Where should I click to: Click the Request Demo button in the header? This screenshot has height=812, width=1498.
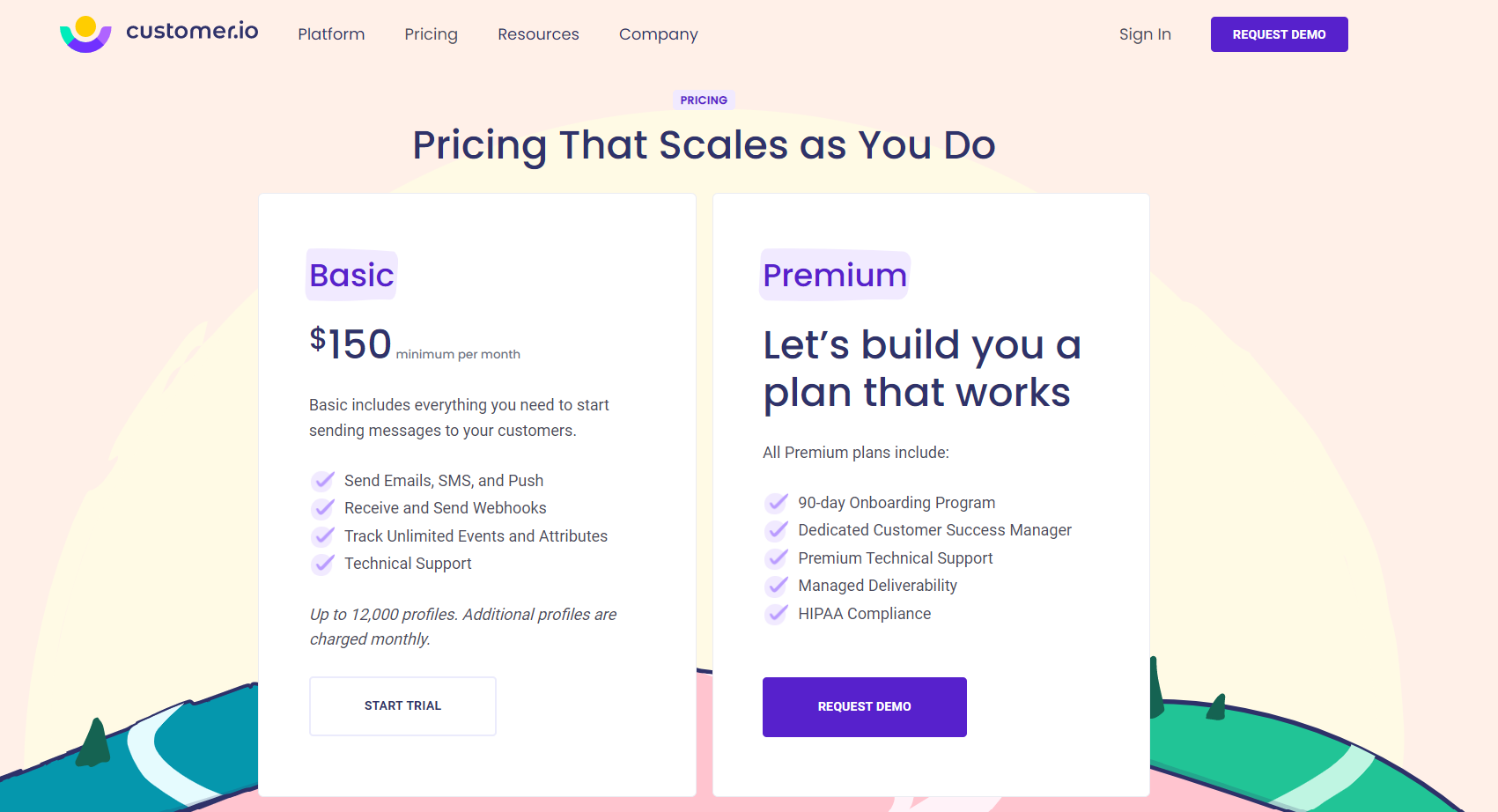(x=1279, y=33)
